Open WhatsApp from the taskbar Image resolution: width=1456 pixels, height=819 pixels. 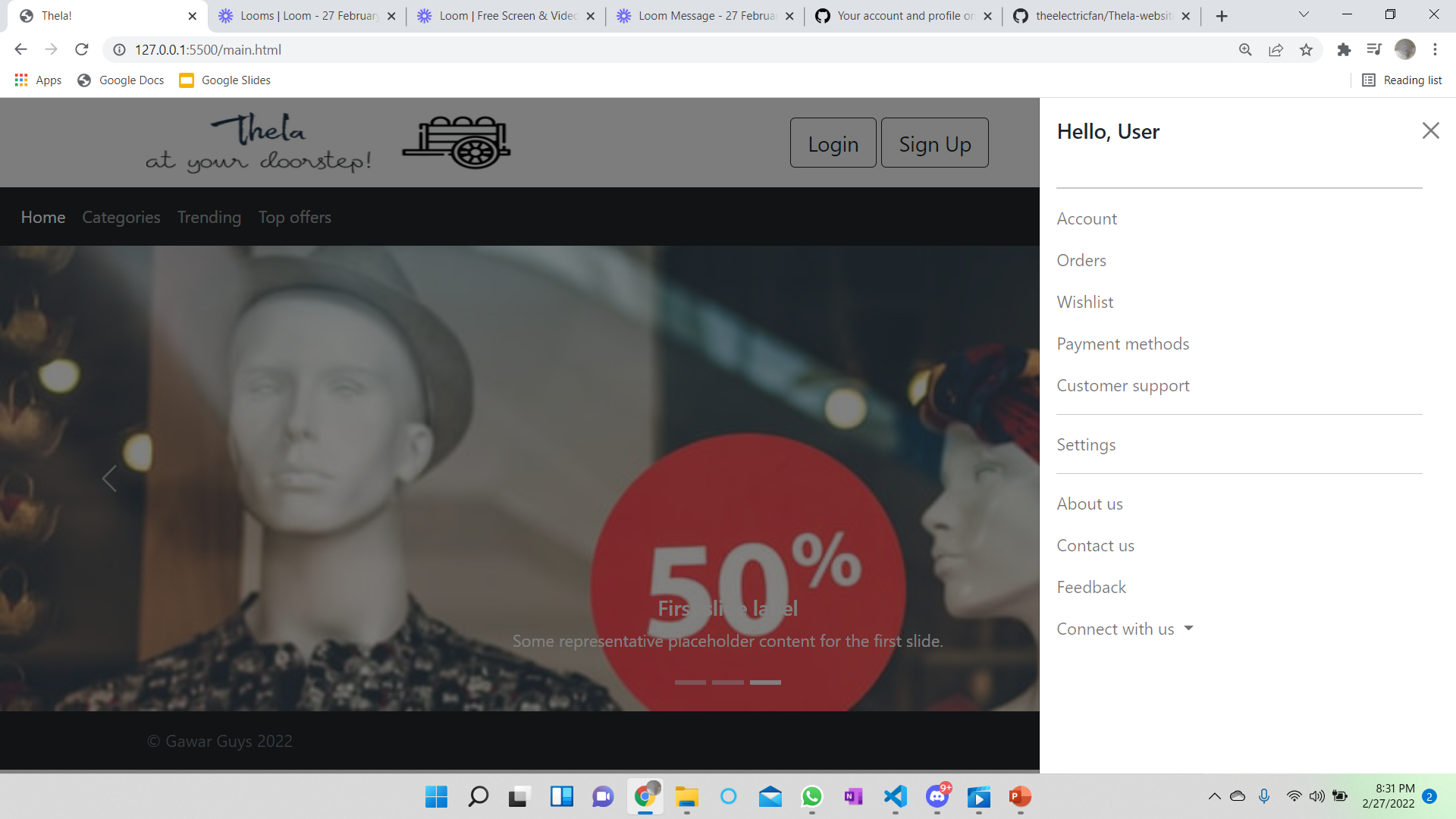[811, 797]
